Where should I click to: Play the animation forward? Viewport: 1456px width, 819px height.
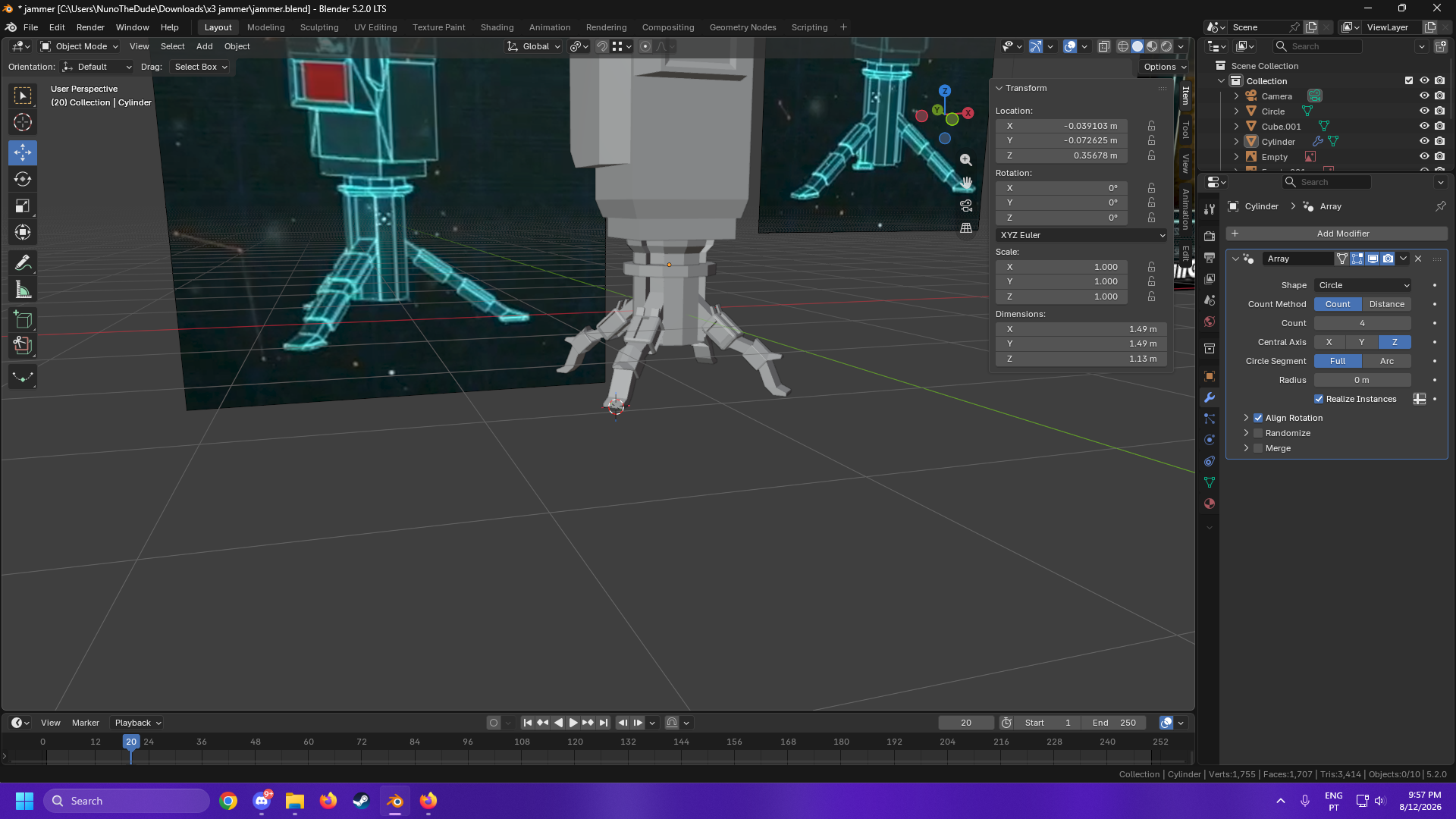click(x=573, y=723)
